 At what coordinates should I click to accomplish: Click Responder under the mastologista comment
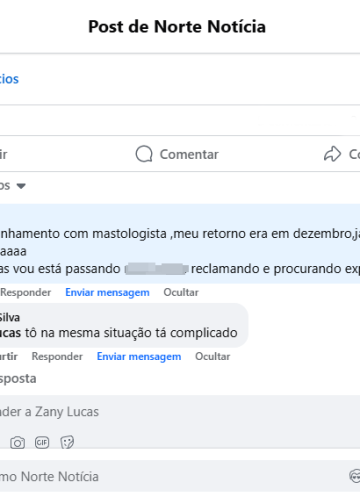pos(26,292)
